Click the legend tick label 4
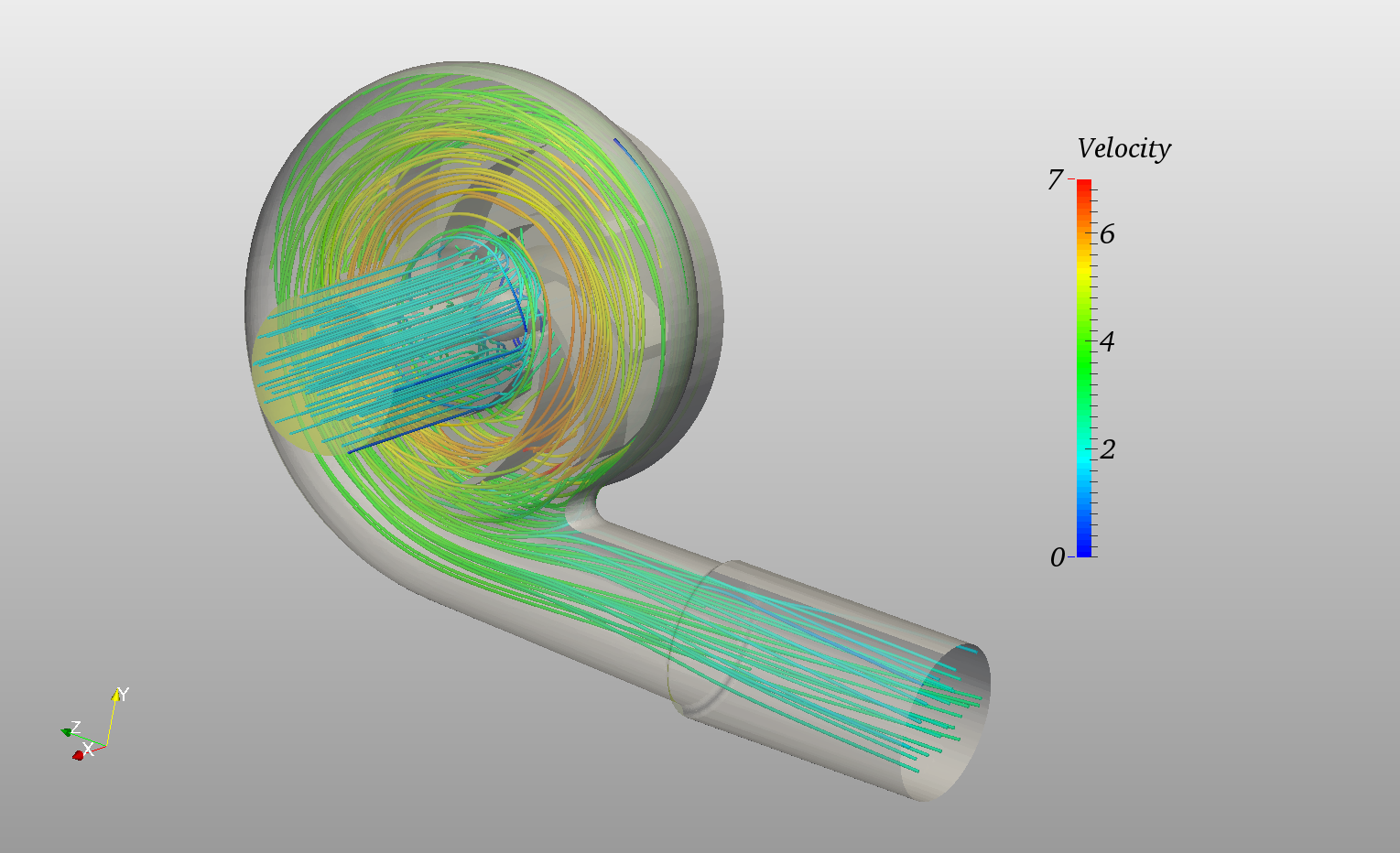Viewport: 1400px width, 853px height. click(1107, 342)
